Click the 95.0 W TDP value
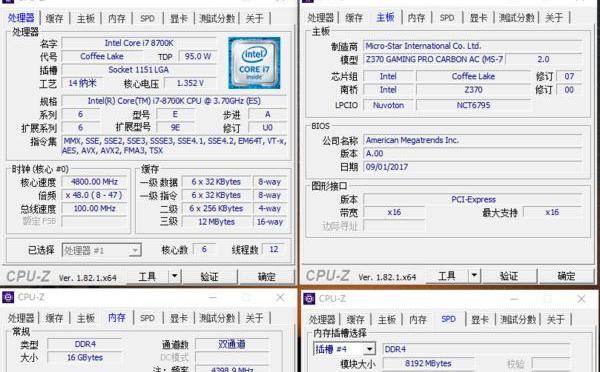Screen dimensions: 600x372 click(198, 56)
